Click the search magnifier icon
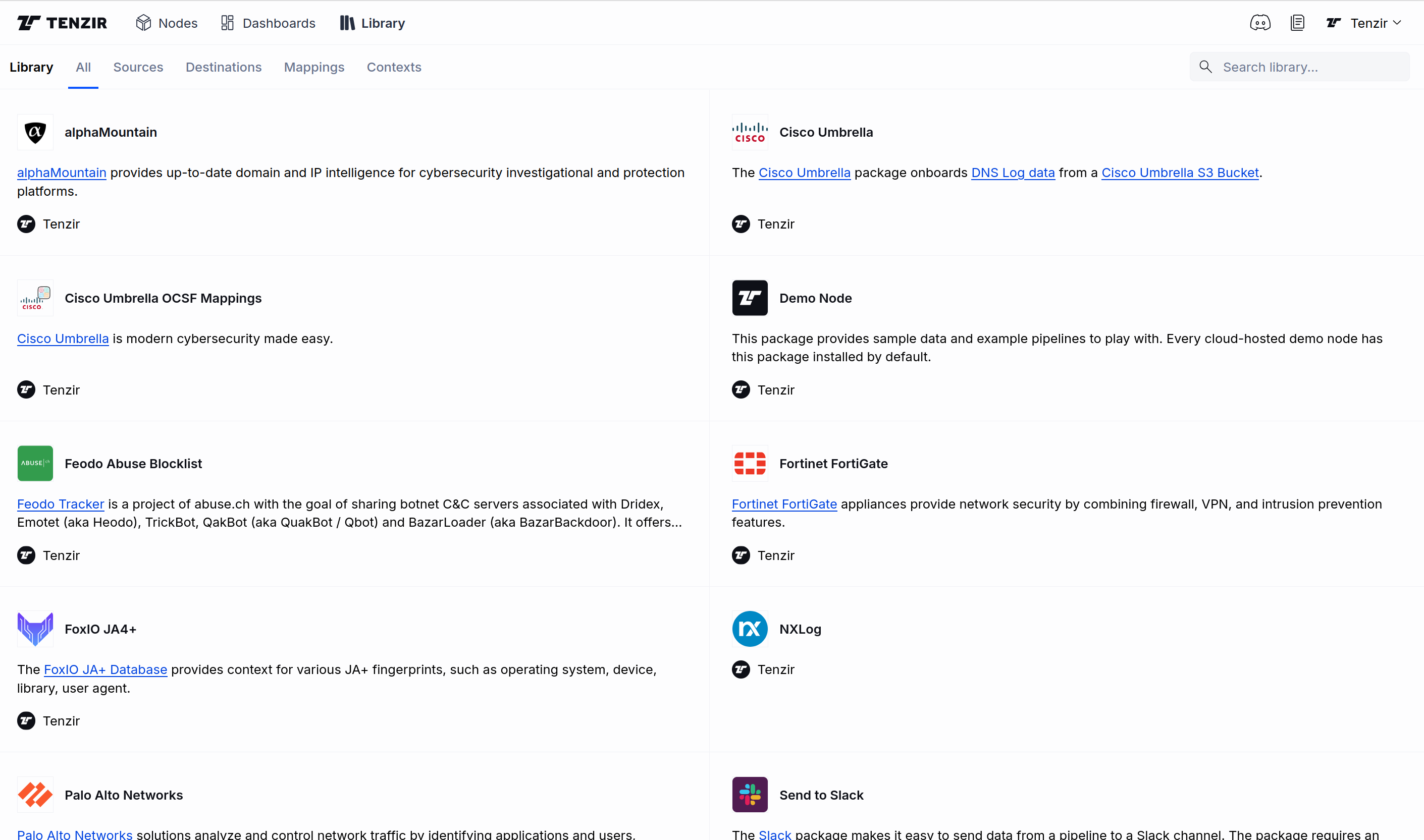This screenshot has width=1424, height=840. 1205,68
